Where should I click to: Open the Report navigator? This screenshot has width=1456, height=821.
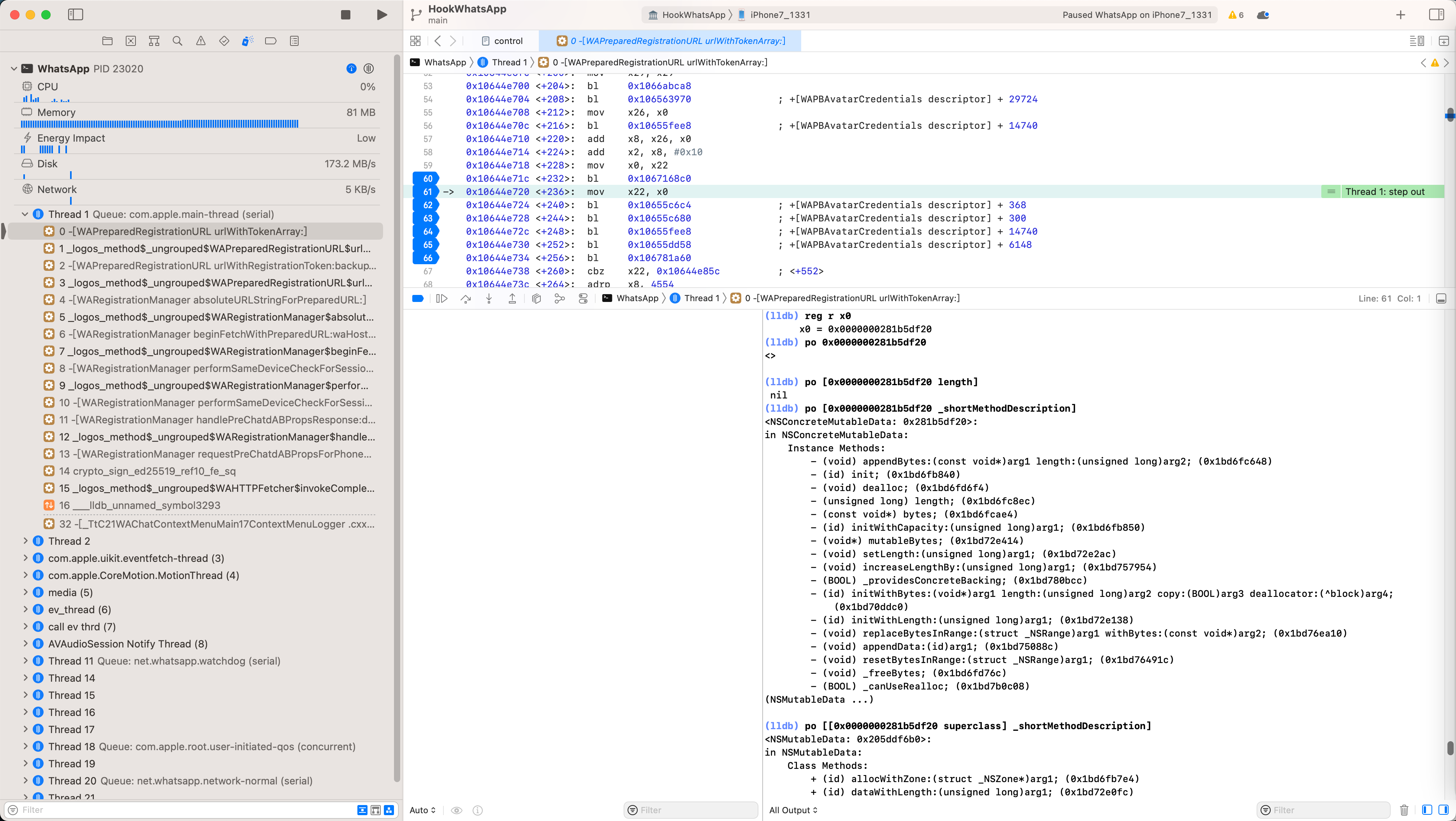pyautogui.click(x=294, y=41)
